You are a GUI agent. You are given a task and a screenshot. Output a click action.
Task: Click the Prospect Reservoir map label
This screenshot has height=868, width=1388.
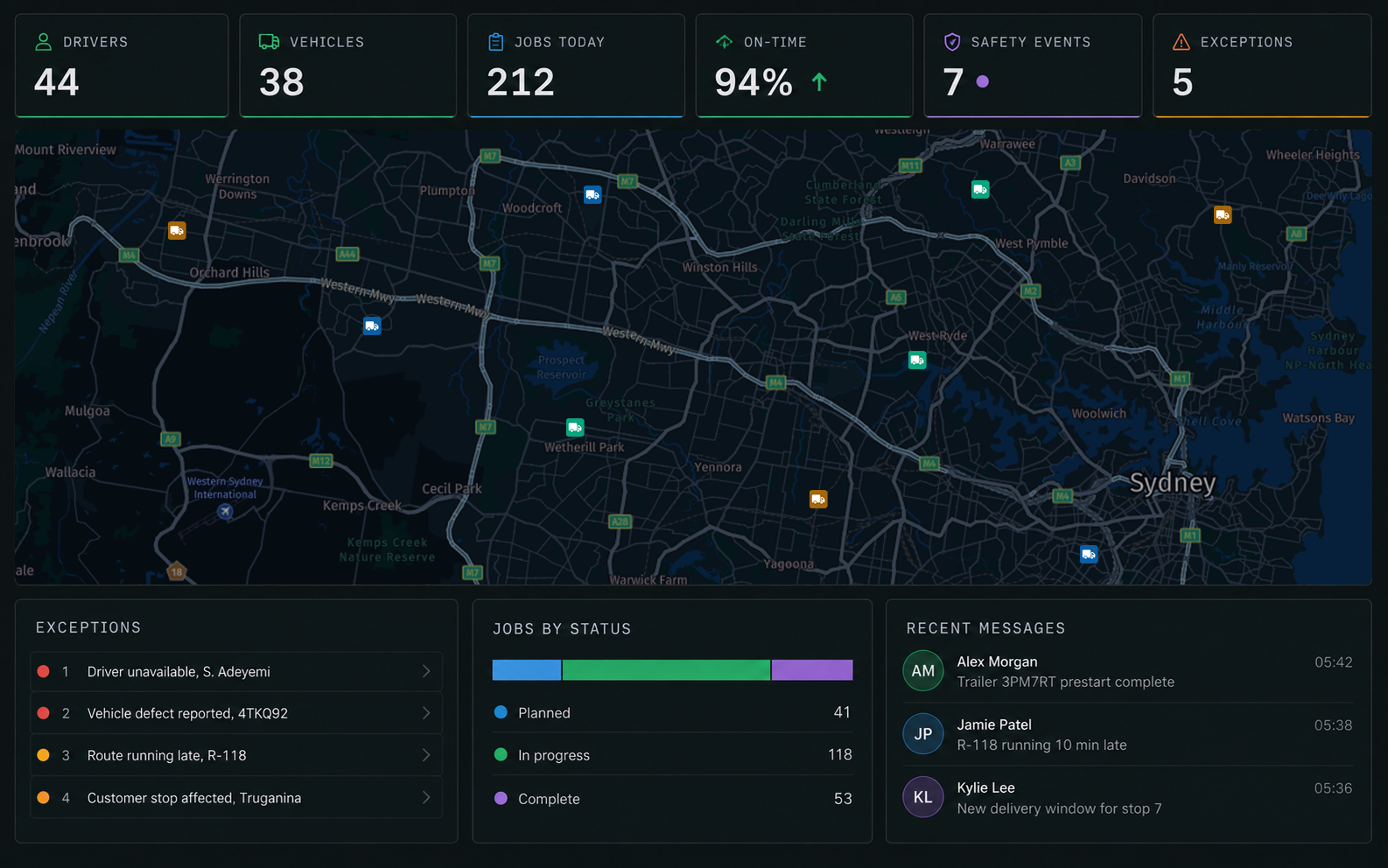(x=561, y=367)
